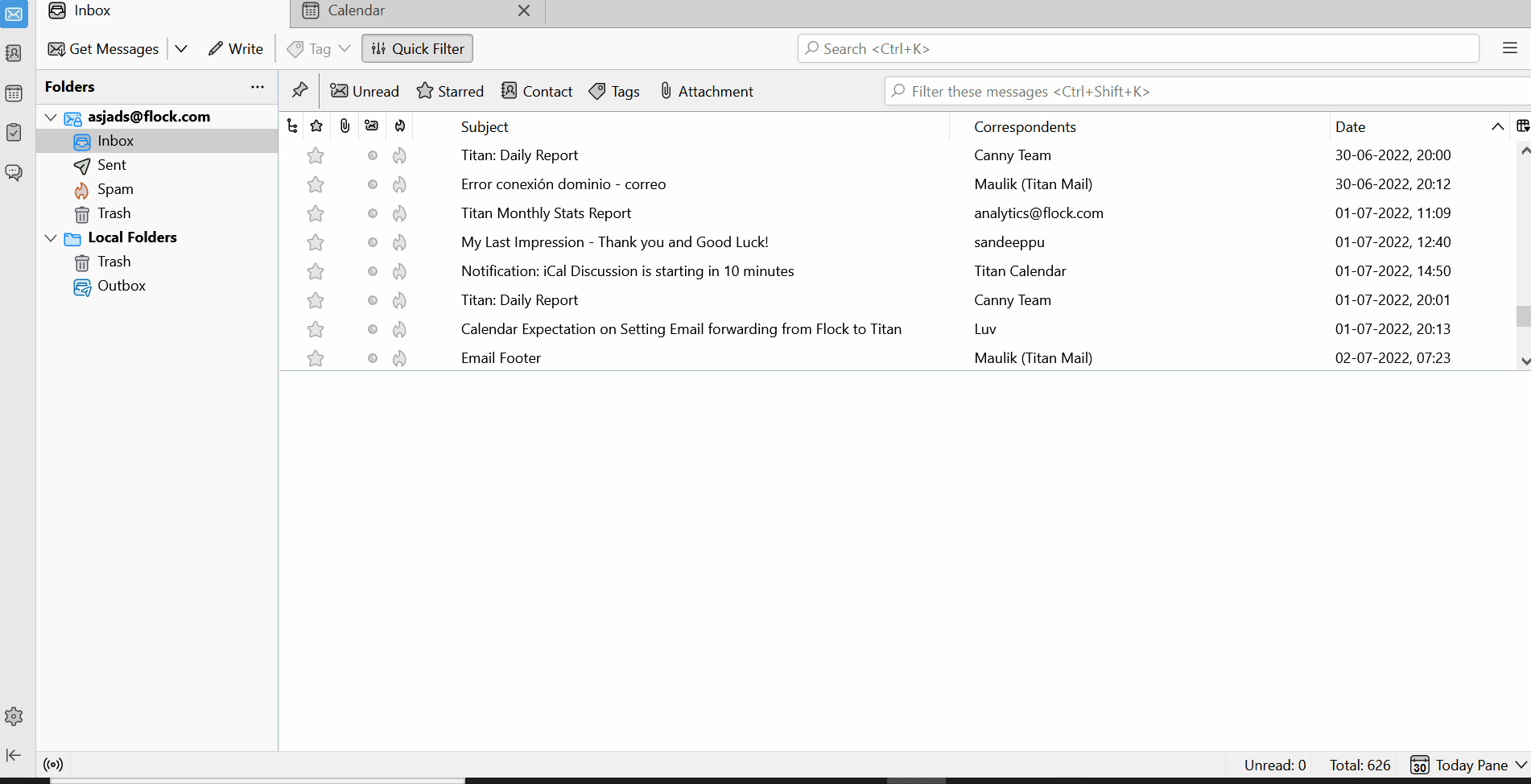Sort by Correspondents column header
The width and height of the screenshot is (1531, 784).
click(x=1140, y=126)
